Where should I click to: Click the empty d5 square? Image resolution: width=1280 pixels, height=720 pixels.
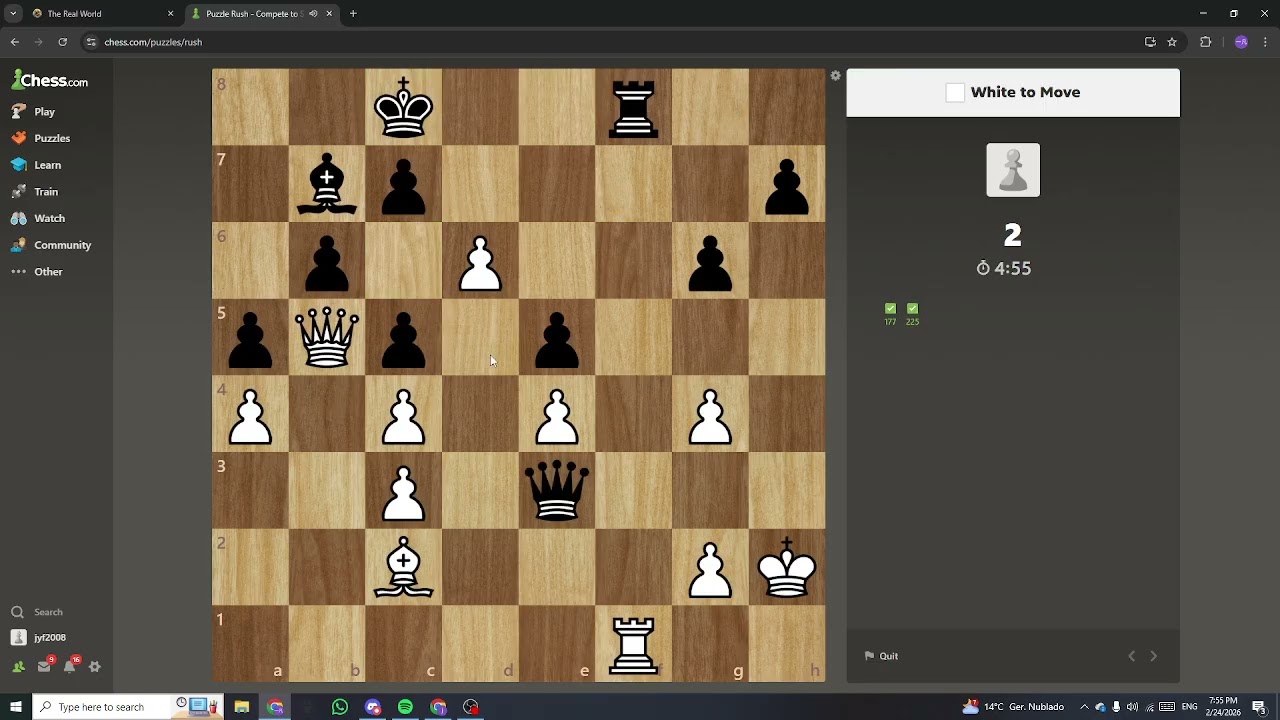(x=481, y=337)
